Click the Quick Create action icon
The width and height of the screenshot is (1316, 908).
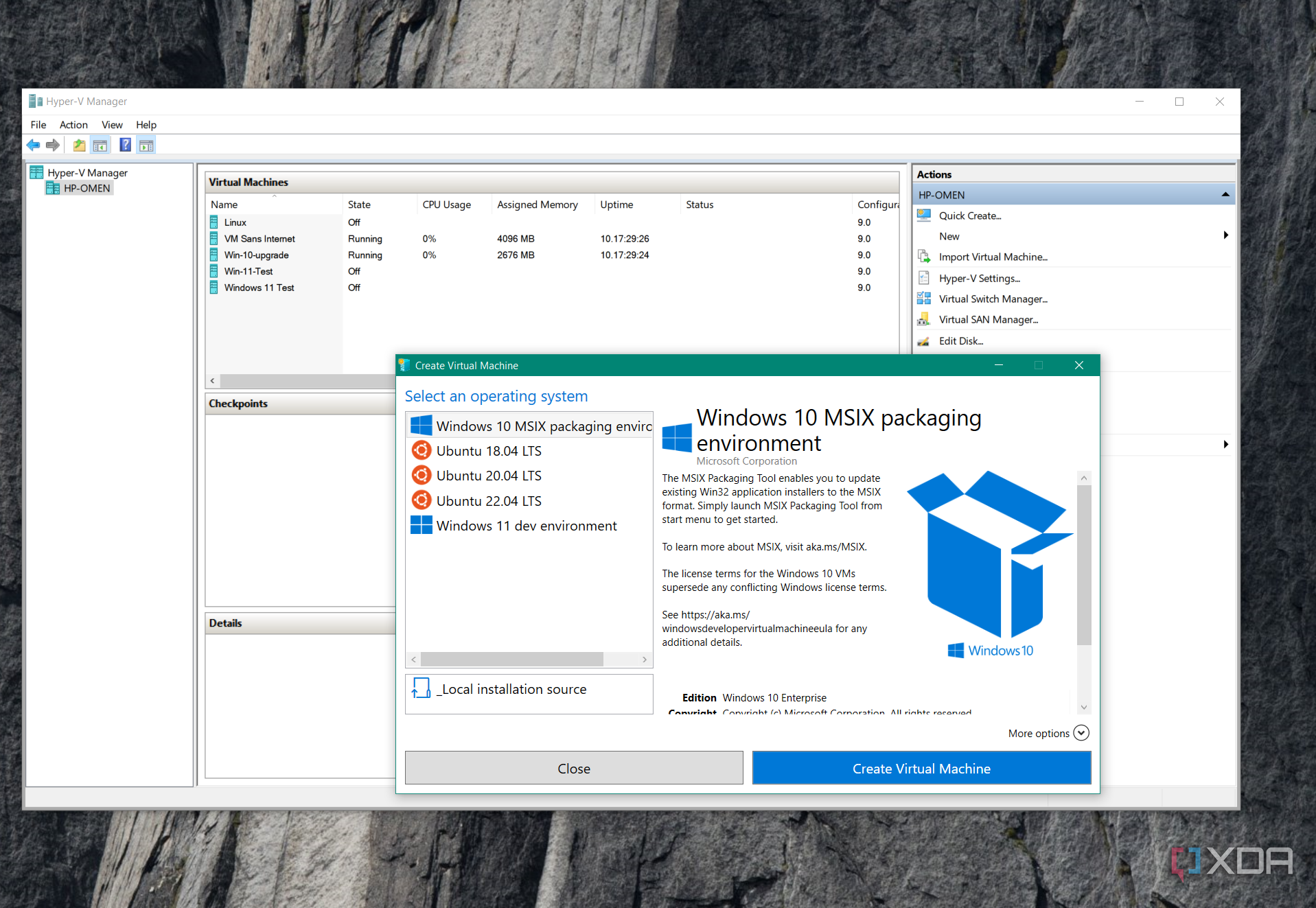tap(924, 216)
